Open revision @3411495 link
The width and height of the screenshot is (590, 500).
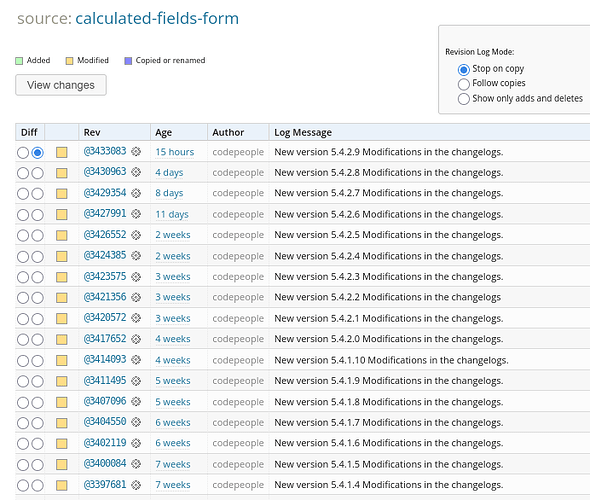tap(105, 380)
